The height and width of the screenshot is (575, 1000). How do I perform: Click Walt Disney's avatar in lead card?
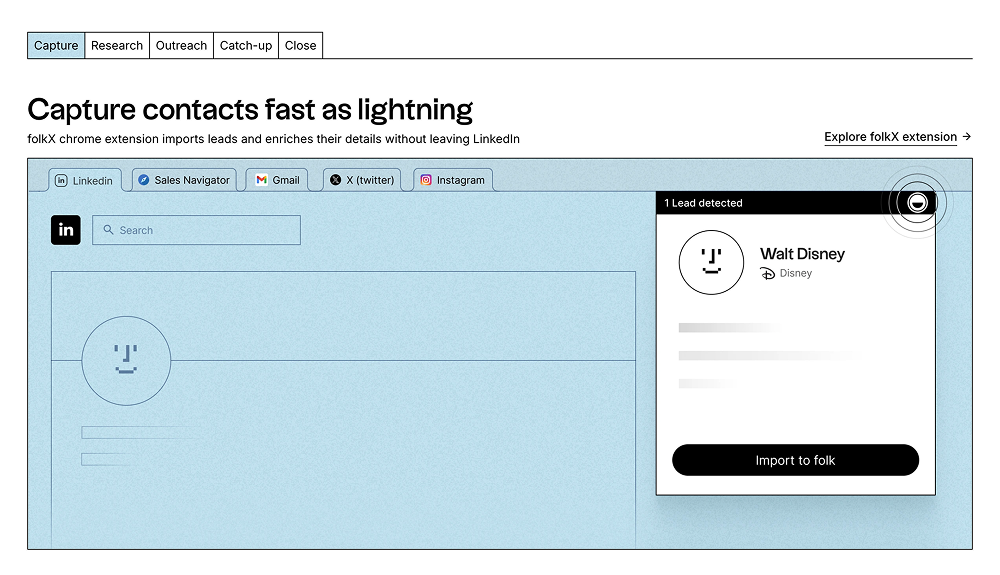tap(711, 262)
